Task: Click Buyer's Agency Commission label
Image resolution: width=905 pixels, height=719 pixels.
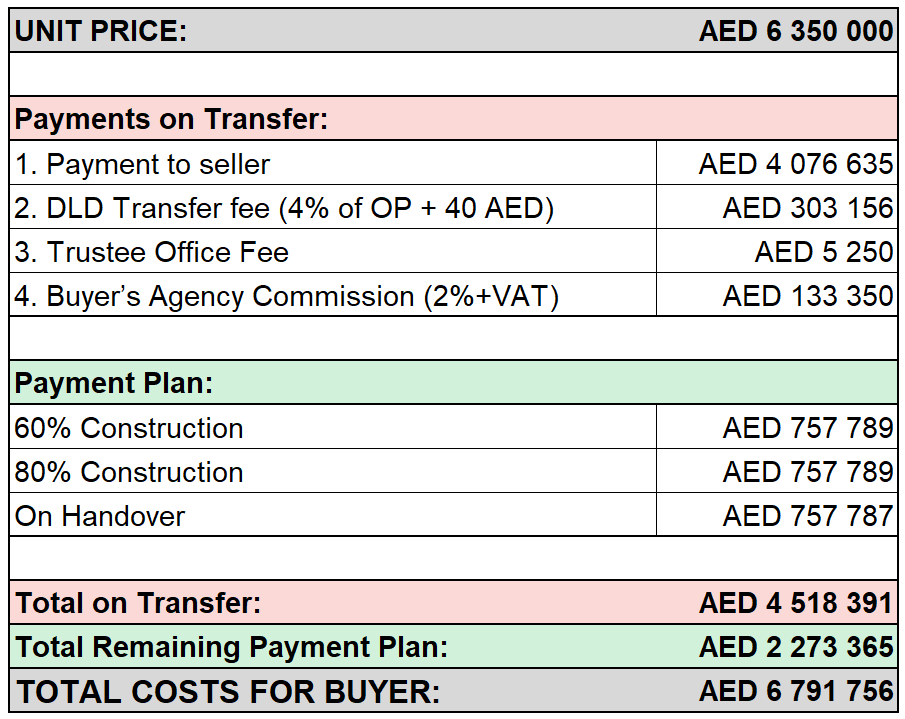Action: 286,296
